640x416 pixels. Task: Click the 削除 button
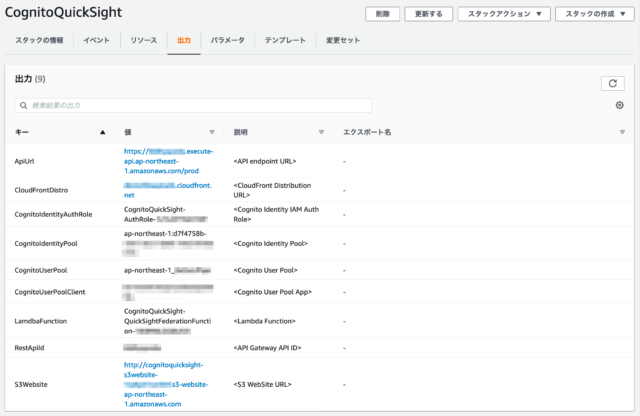(382, 14)
